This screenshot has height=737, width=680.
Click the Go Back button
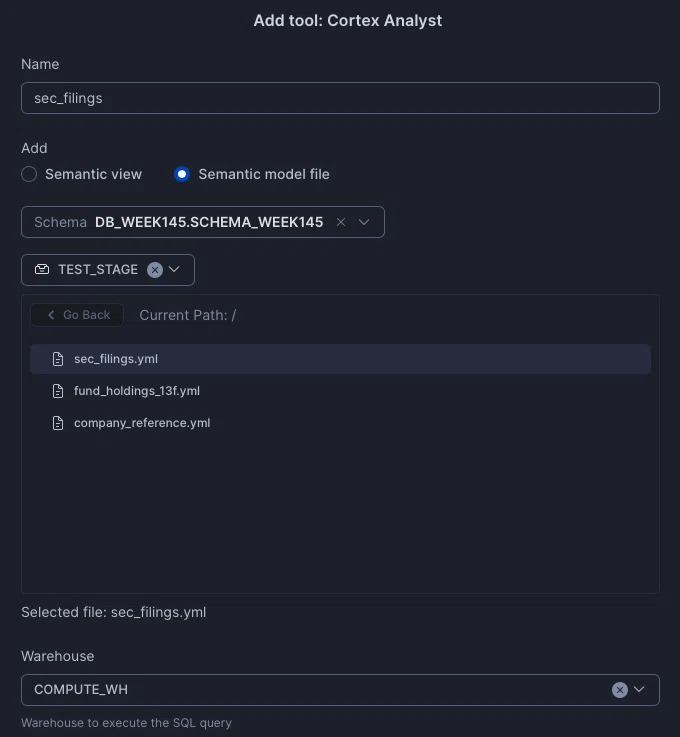click(77, 314)
